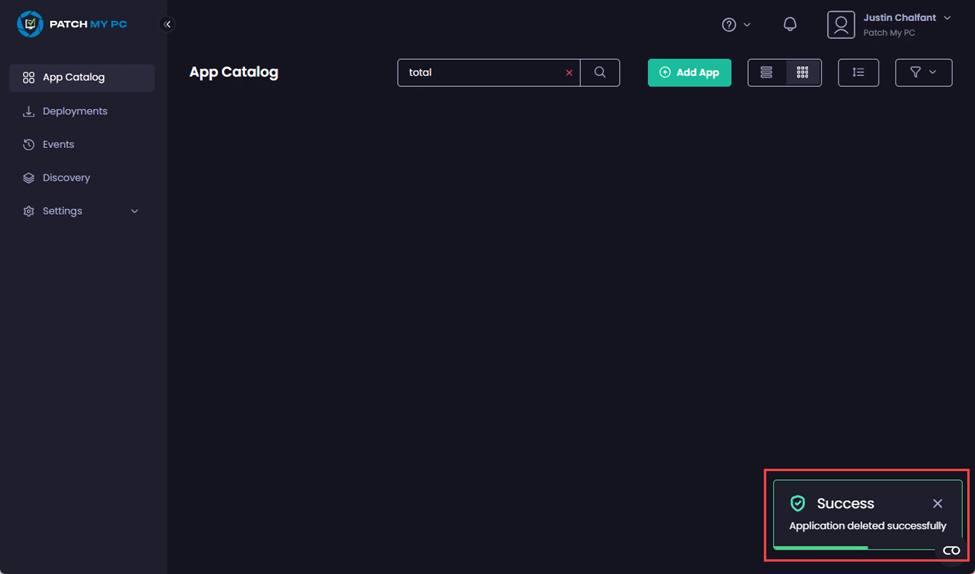975x574 pixels.
Task: Click the search magnifier button
Action: pyautogui.click(x=600, y=72)
